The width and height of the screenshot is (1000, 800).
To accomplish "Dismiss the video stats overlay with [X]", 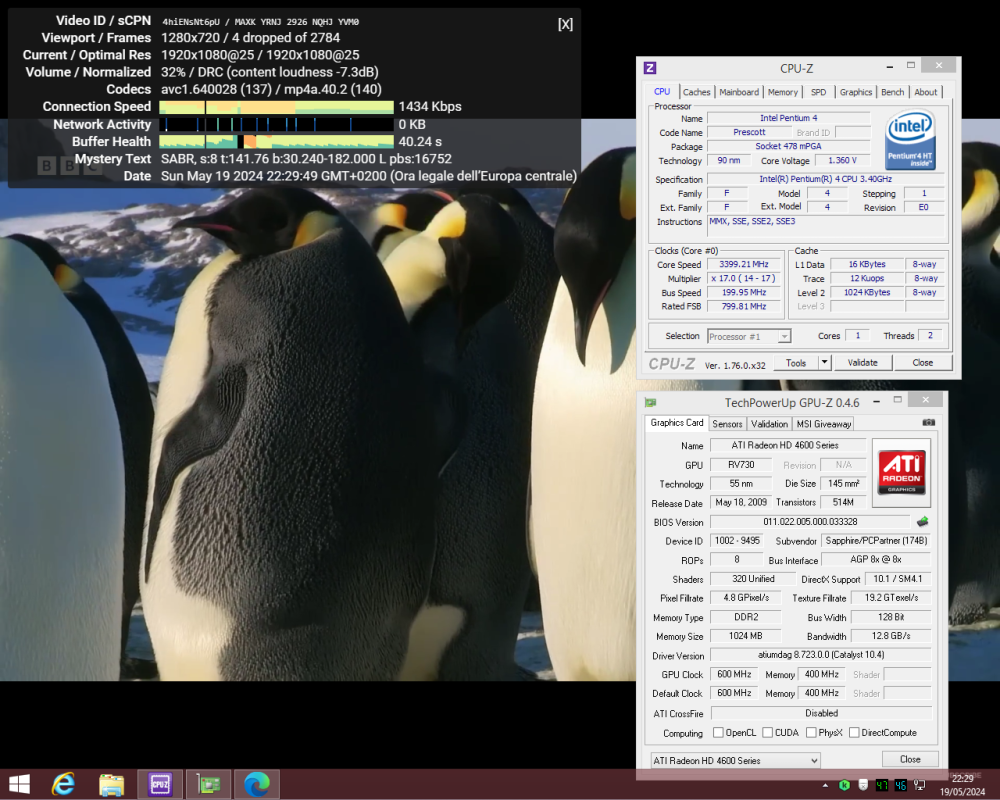I will [x=565, y=24].
